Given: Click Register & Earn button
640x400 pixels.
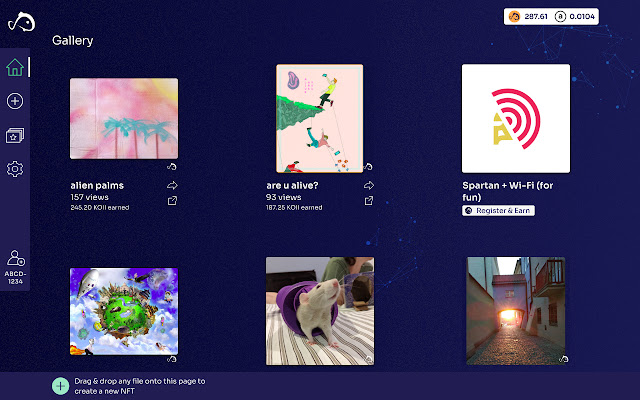Looking at the screenshot, I should point(498,211).
